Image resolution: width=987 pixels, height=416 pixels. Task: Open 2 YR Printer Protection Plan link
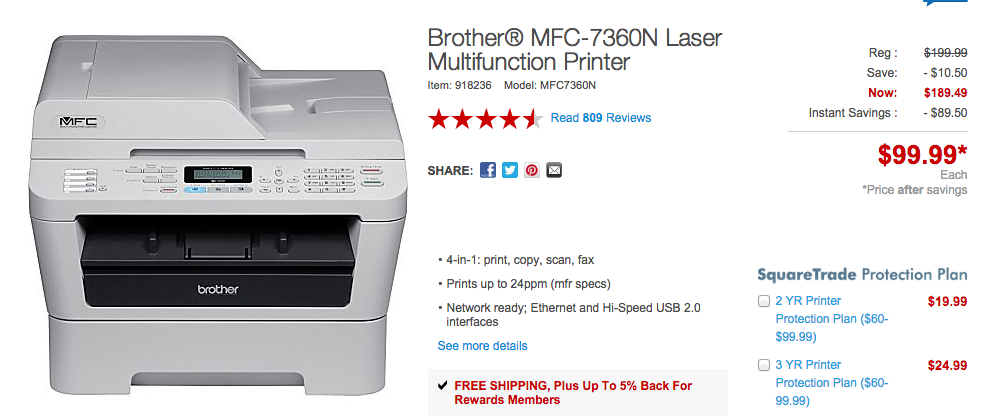(x=832, y=319)
